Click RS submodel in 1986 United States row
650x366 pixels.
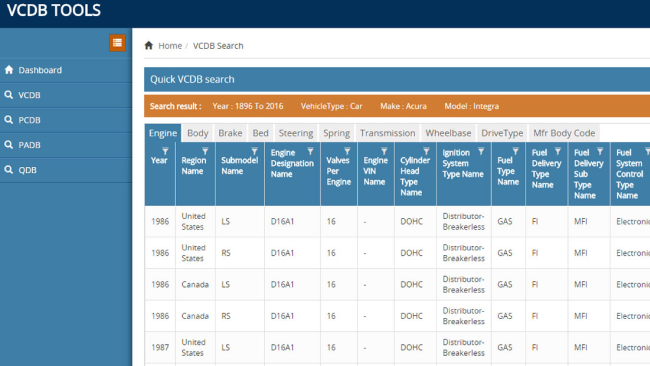click(x=226, y=253)
